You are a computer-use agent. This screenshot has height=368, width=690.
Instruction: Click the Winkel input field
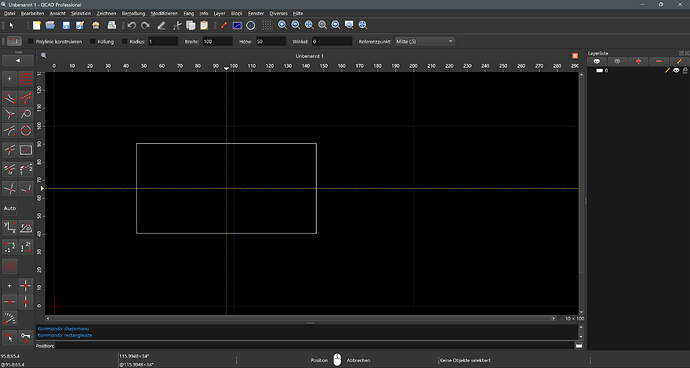pos(332,41)
